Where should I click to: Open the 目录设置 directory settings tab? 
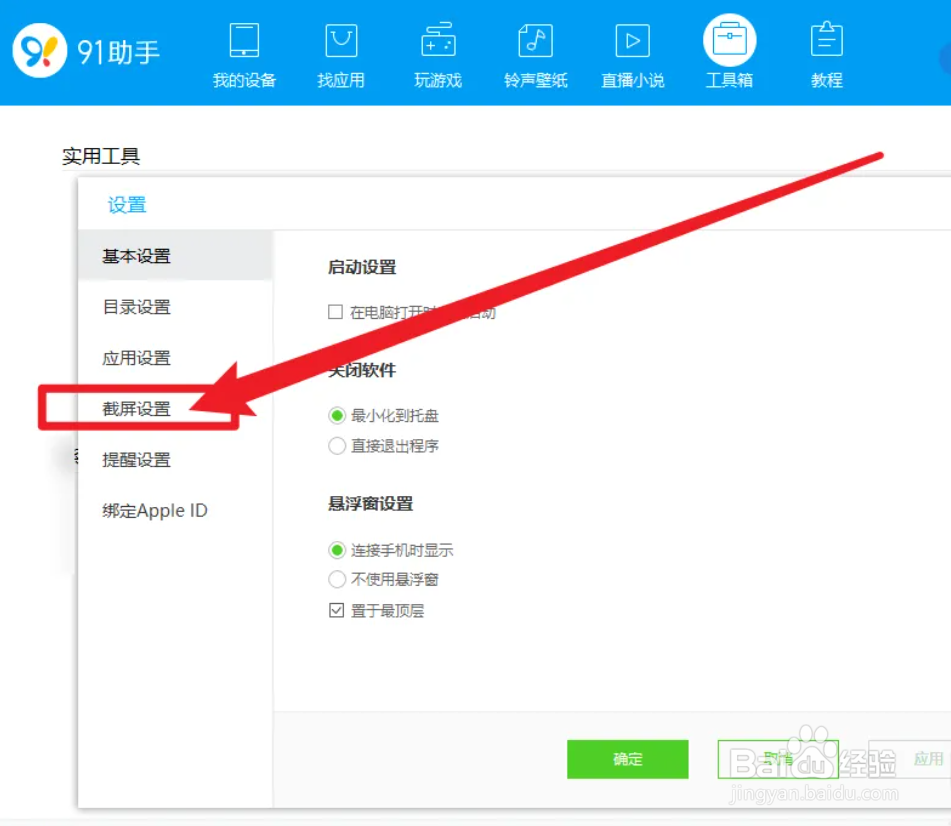(135, 307)
